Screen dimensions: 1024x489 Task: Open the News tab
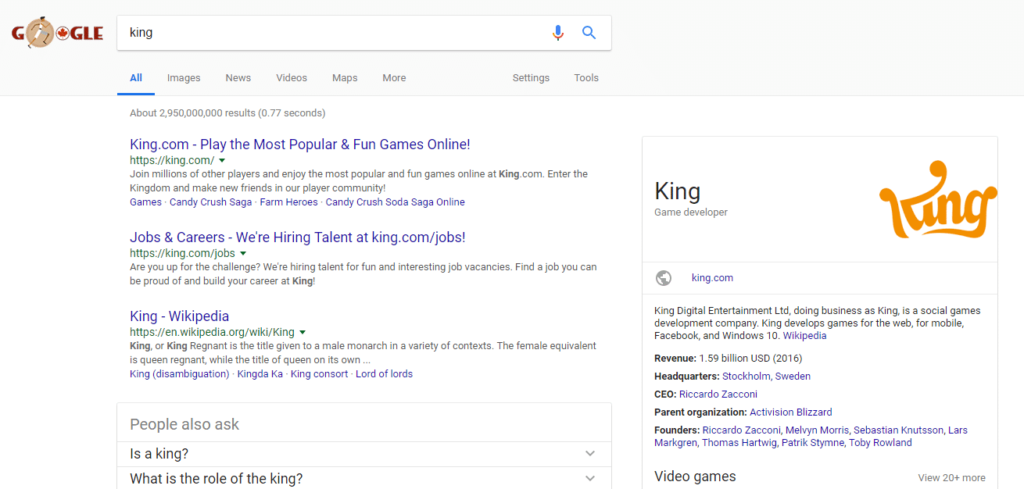click(x=238, y=78)
